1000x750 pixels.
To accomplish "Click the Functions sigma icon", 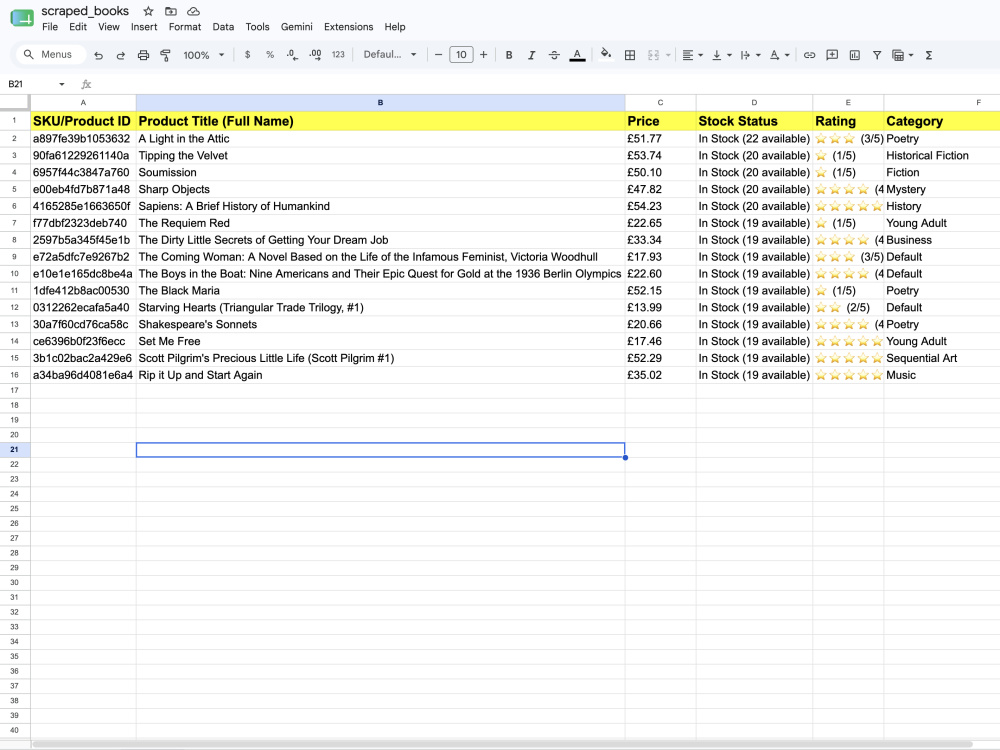I will [929, 55].
